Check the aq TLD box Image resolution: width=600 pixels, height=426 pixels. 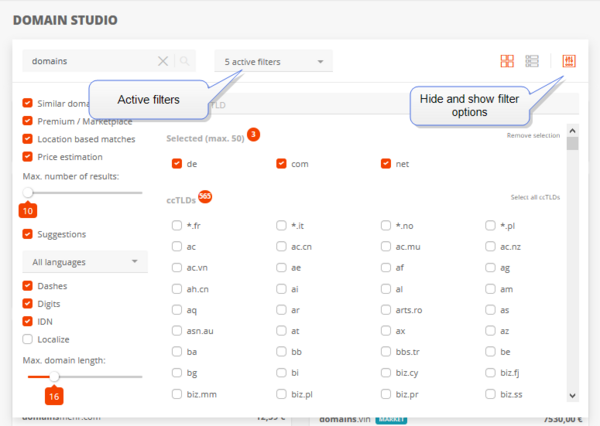(177, 310)
